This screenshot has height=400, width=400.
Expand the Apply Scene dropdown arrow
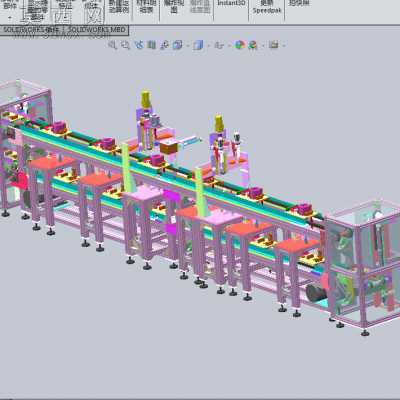pyautogui.click(x=263, y=45)
